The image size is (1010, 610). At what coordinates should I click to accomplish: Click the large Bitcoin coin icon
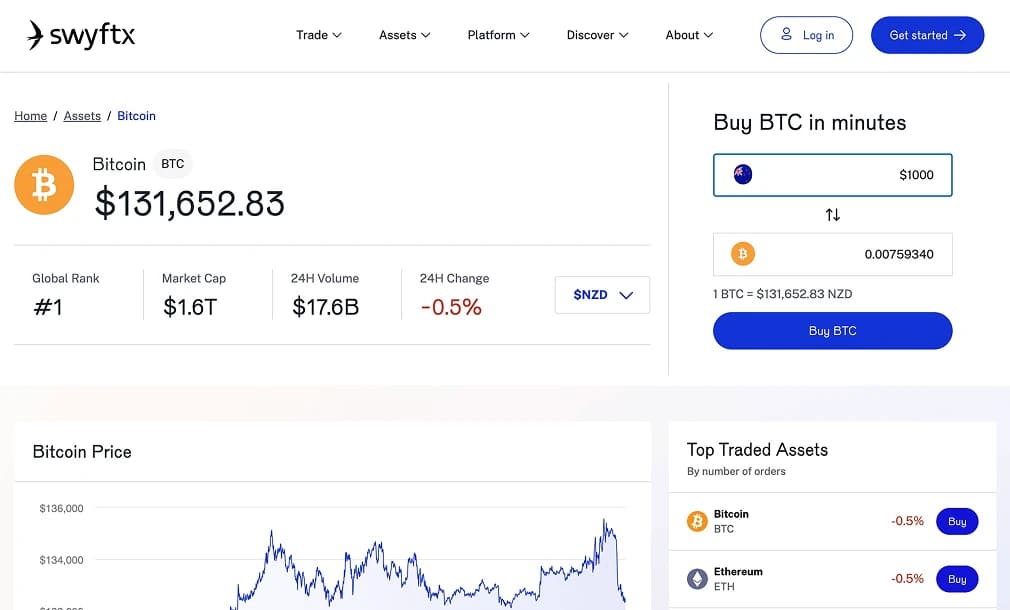44,185
